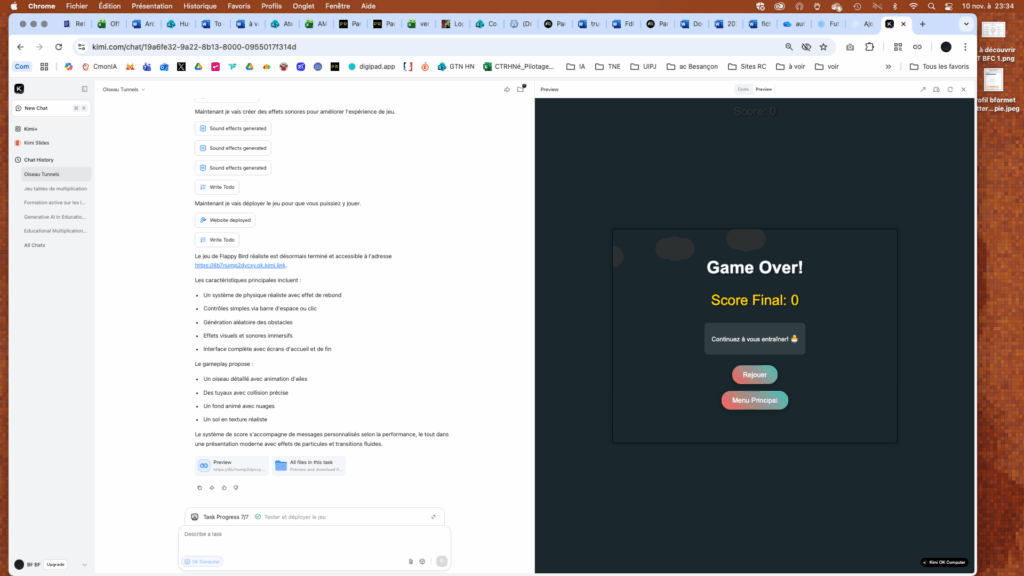This screenshot has width=1024, height=576.
Task: Bookmark this page with the star icon
Action: click(x=823, y=46)
